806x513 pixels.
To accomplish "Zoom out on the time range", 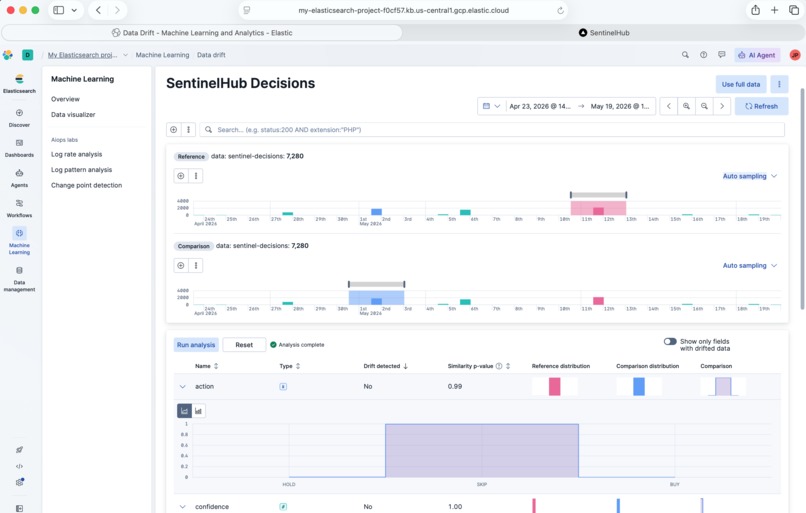I will pyautogui.click(x=704, y=106).
